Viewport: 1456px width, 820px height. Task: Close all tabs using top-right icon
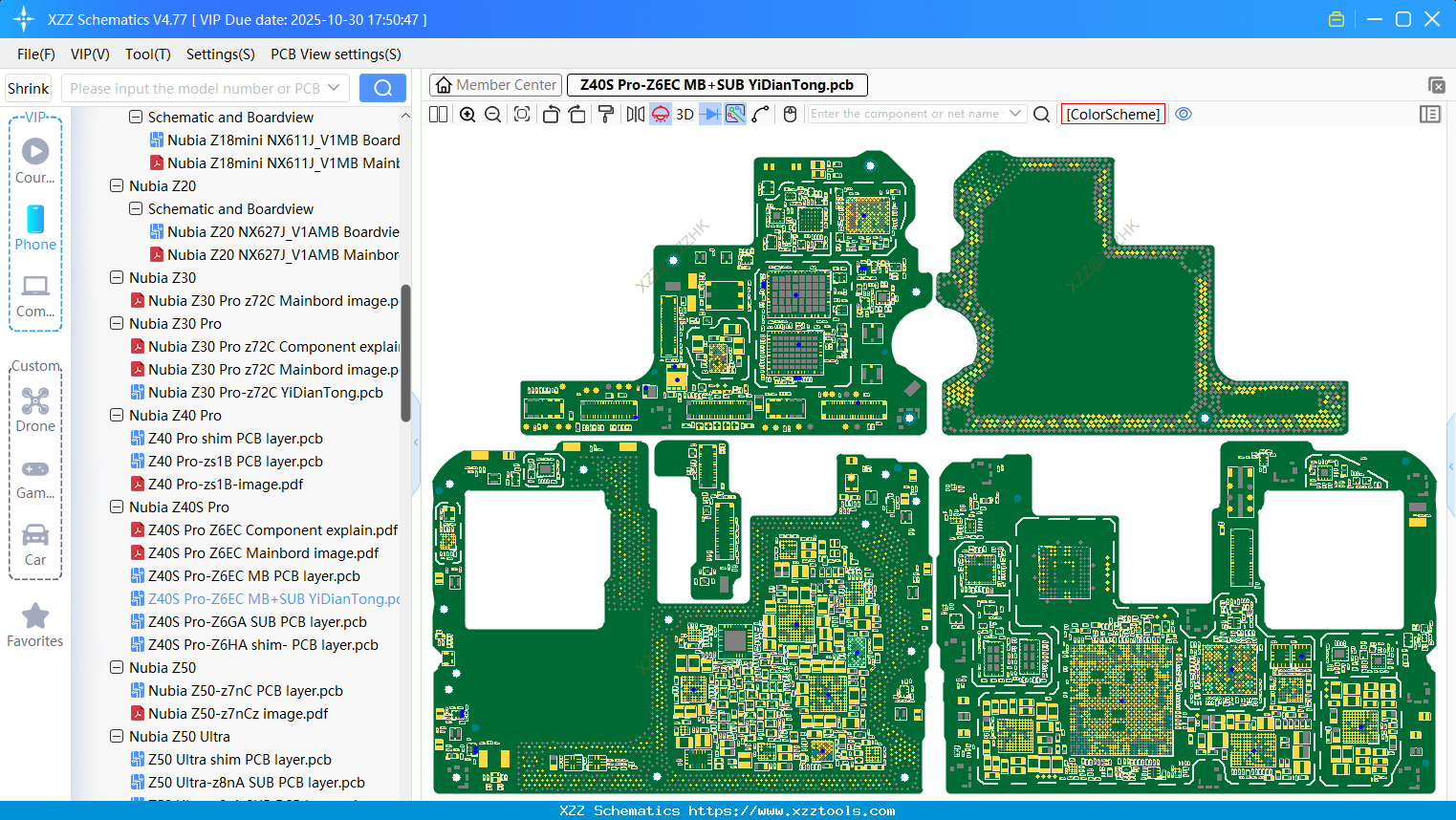[x=1436, y=85]
